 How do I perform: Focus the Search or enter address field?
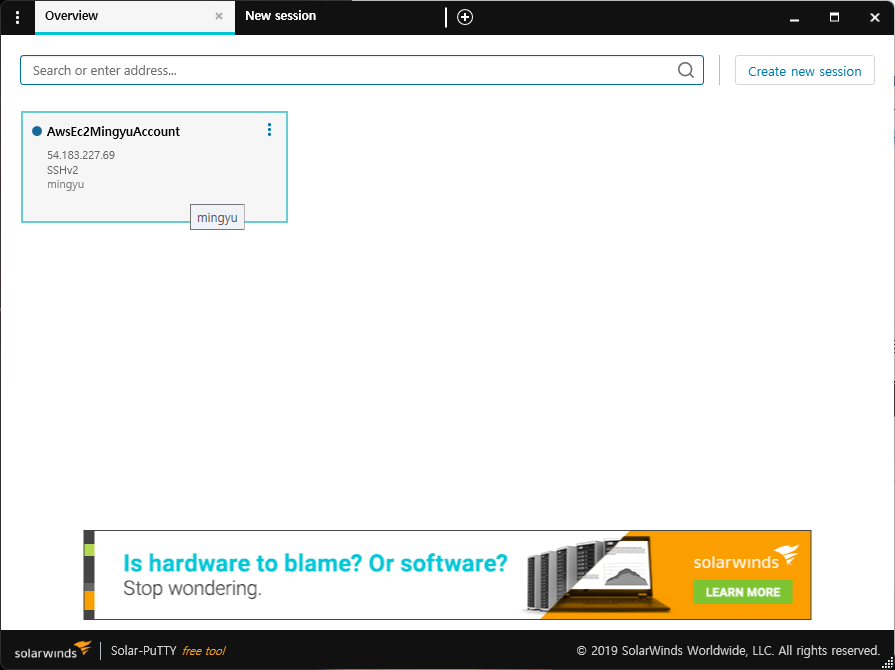pos(361,70)
